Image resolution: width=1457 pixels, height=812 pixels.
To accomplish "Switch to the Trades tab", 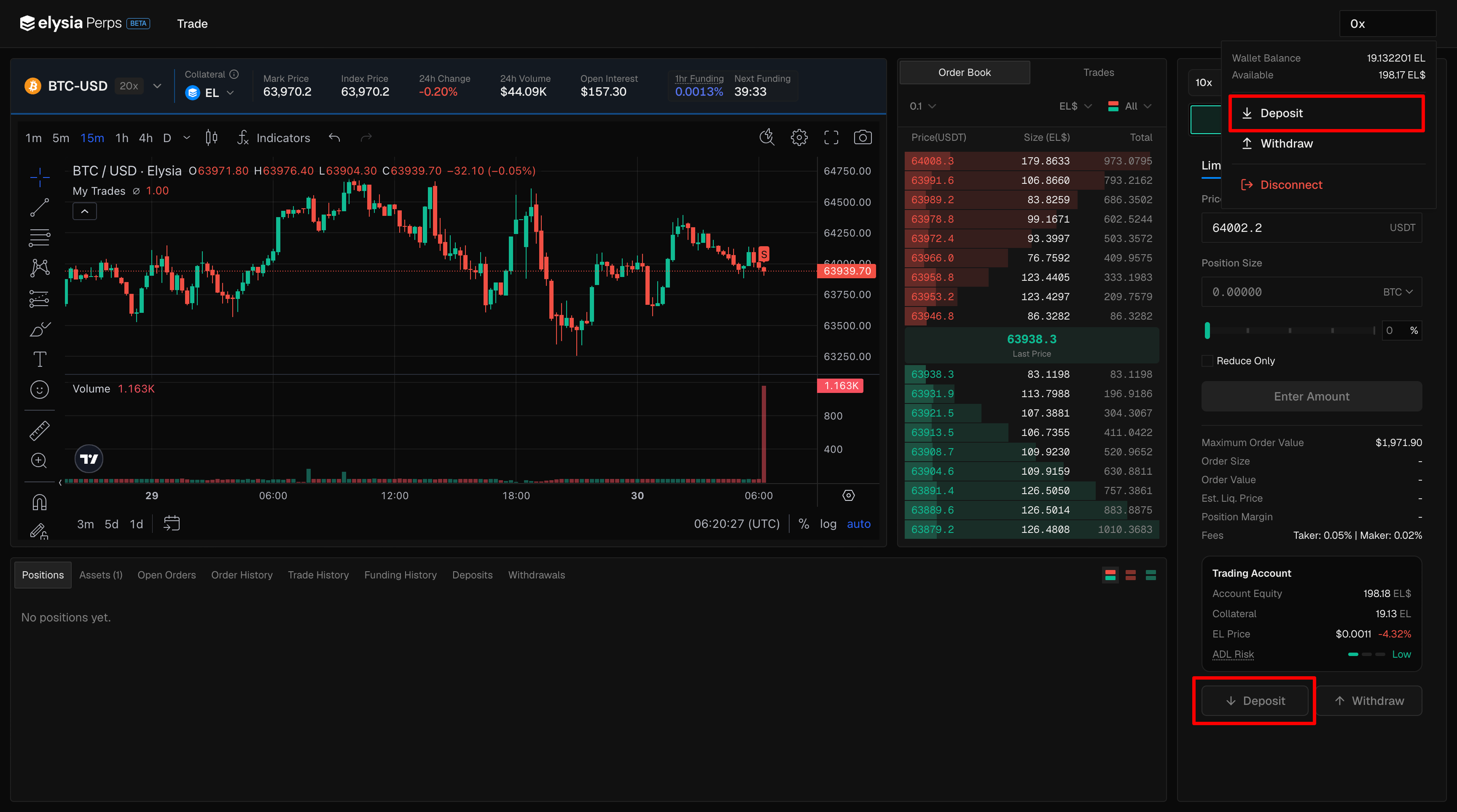I will (x=1098, y=73).
